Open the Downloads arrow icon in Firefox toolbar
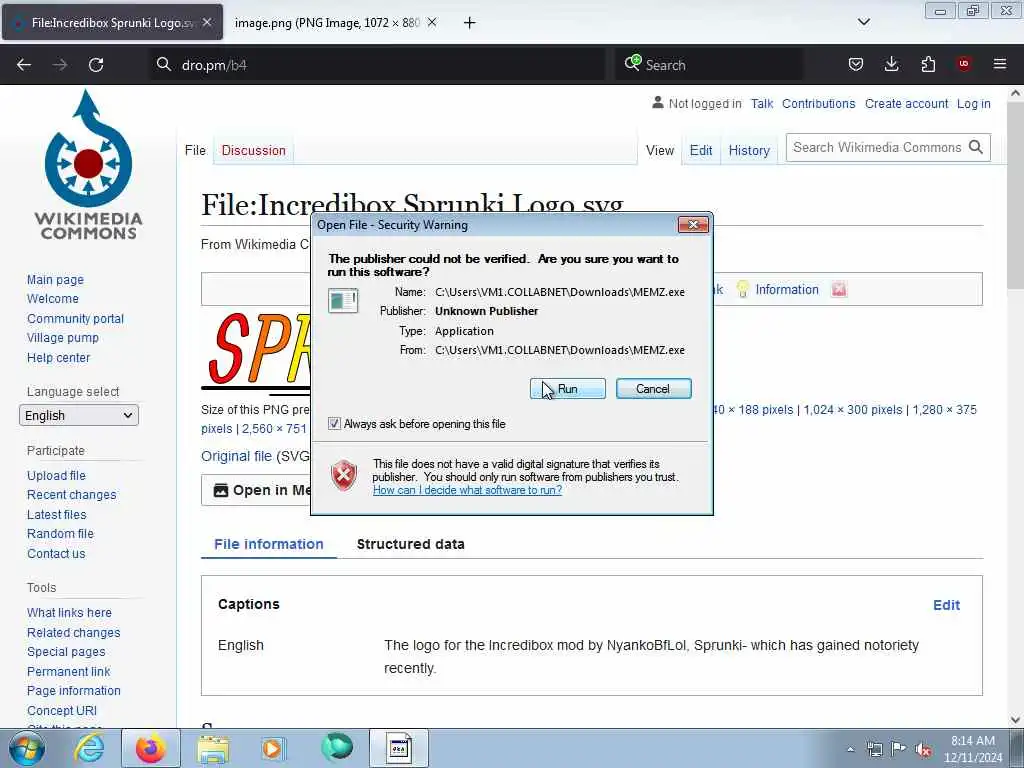The width and height of the screenshot is (1024, 768). point(891,64)
